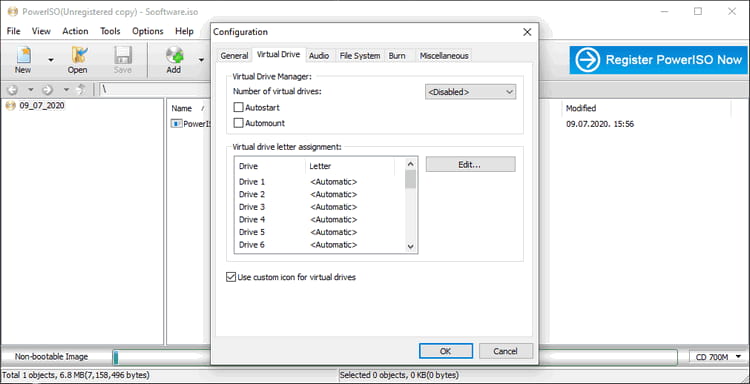Image resolution: width=750 pixels, height=384 pixels.
Task: Open the Help menu
Action: click(x=184, y=31)
